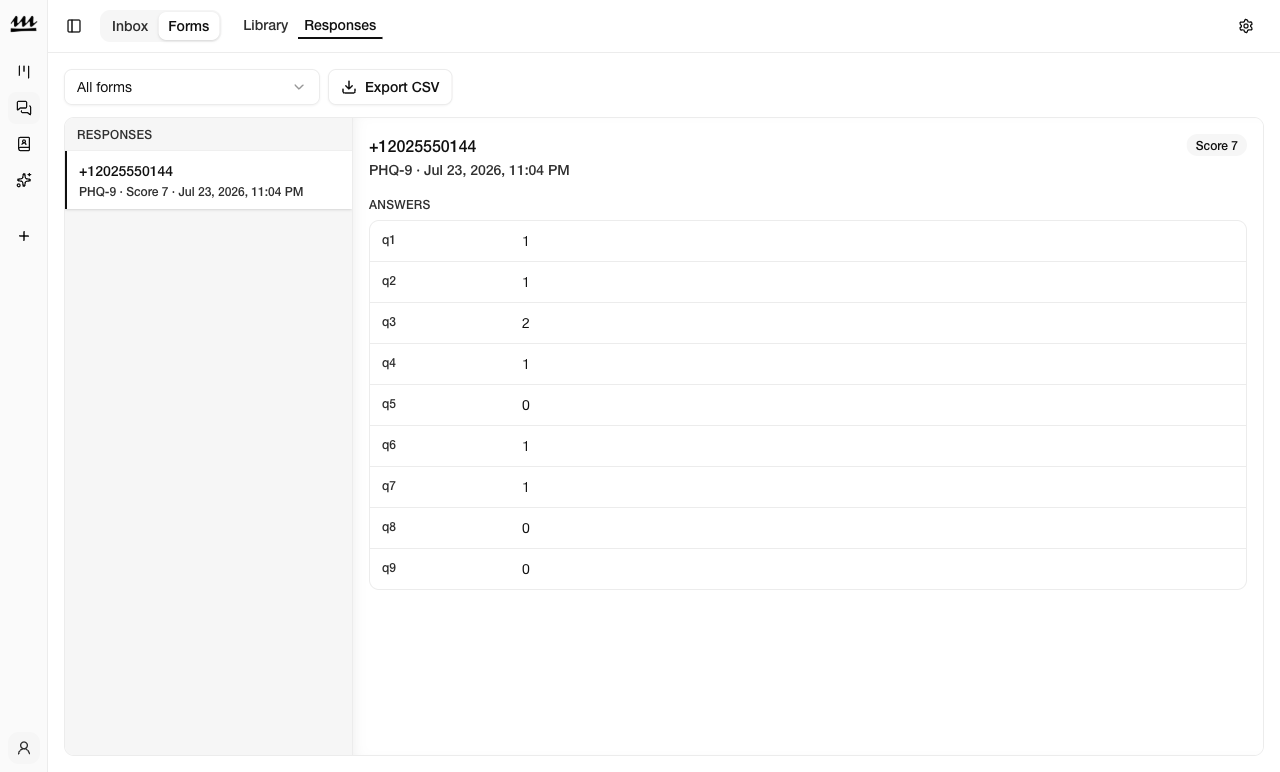Click the app logo icon

click(23, 25)
